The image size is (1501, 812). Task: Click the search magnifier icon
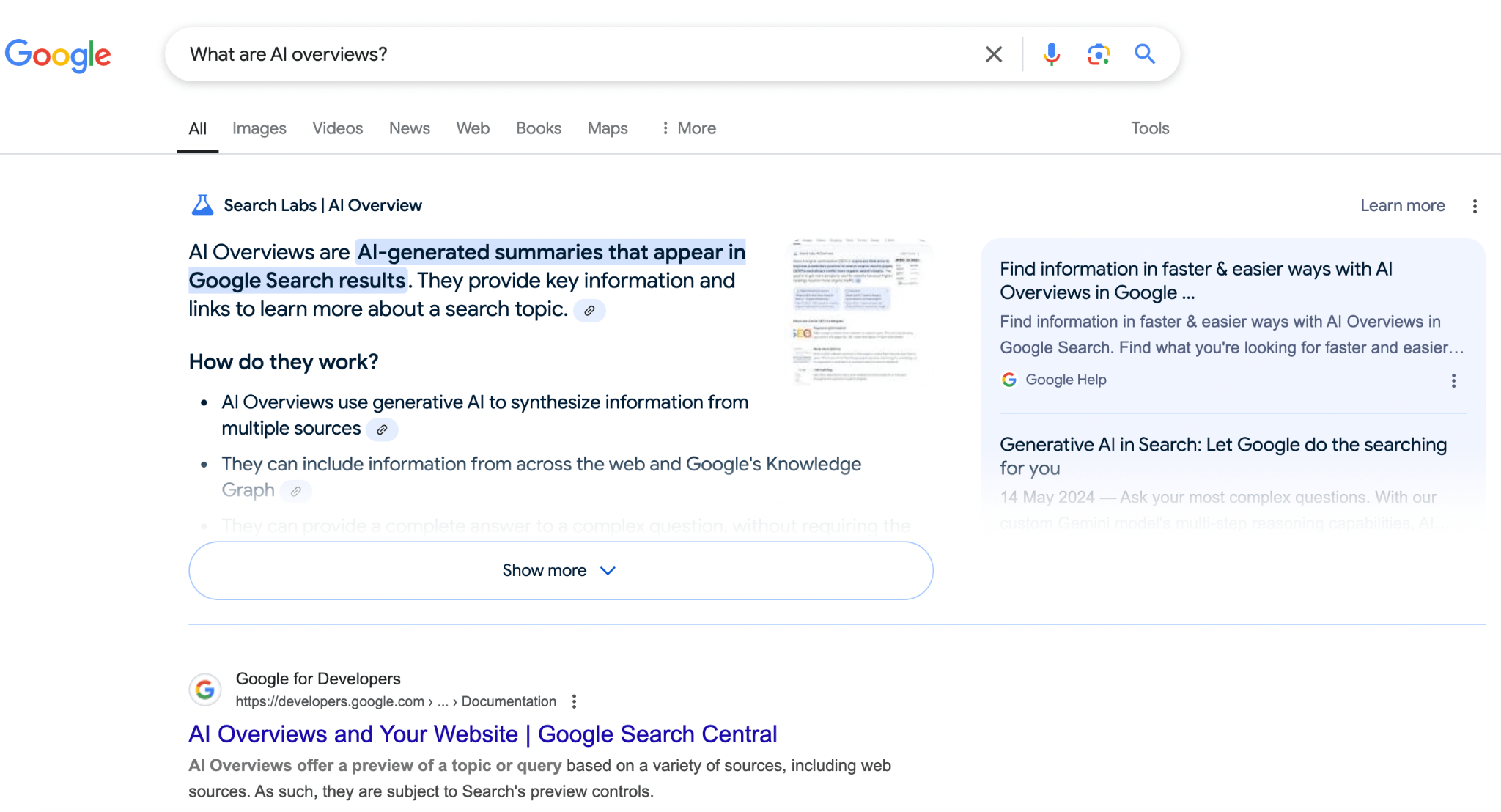click(x=1144, y=53)
